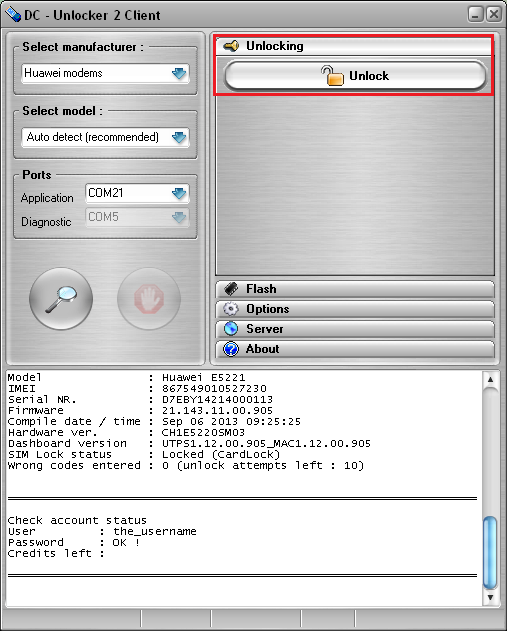Expand the Flash section

355,289
